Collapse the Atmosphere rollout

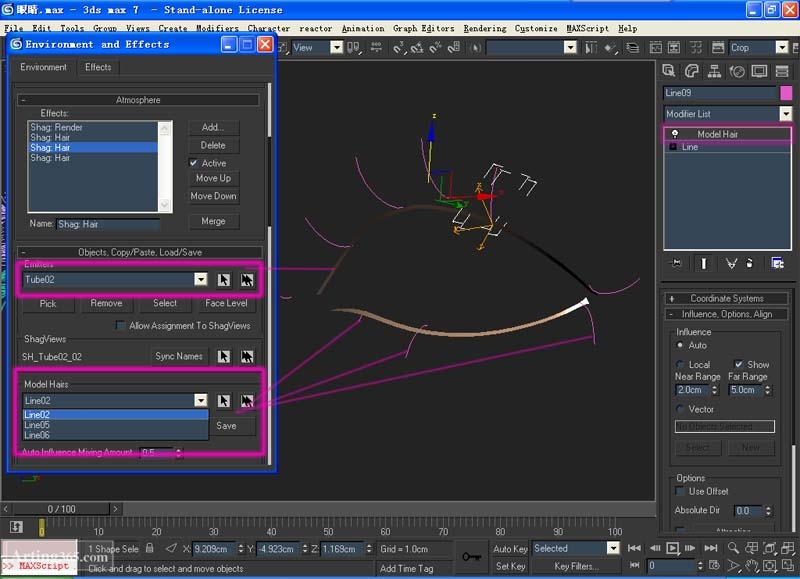[x=138, y=100]
